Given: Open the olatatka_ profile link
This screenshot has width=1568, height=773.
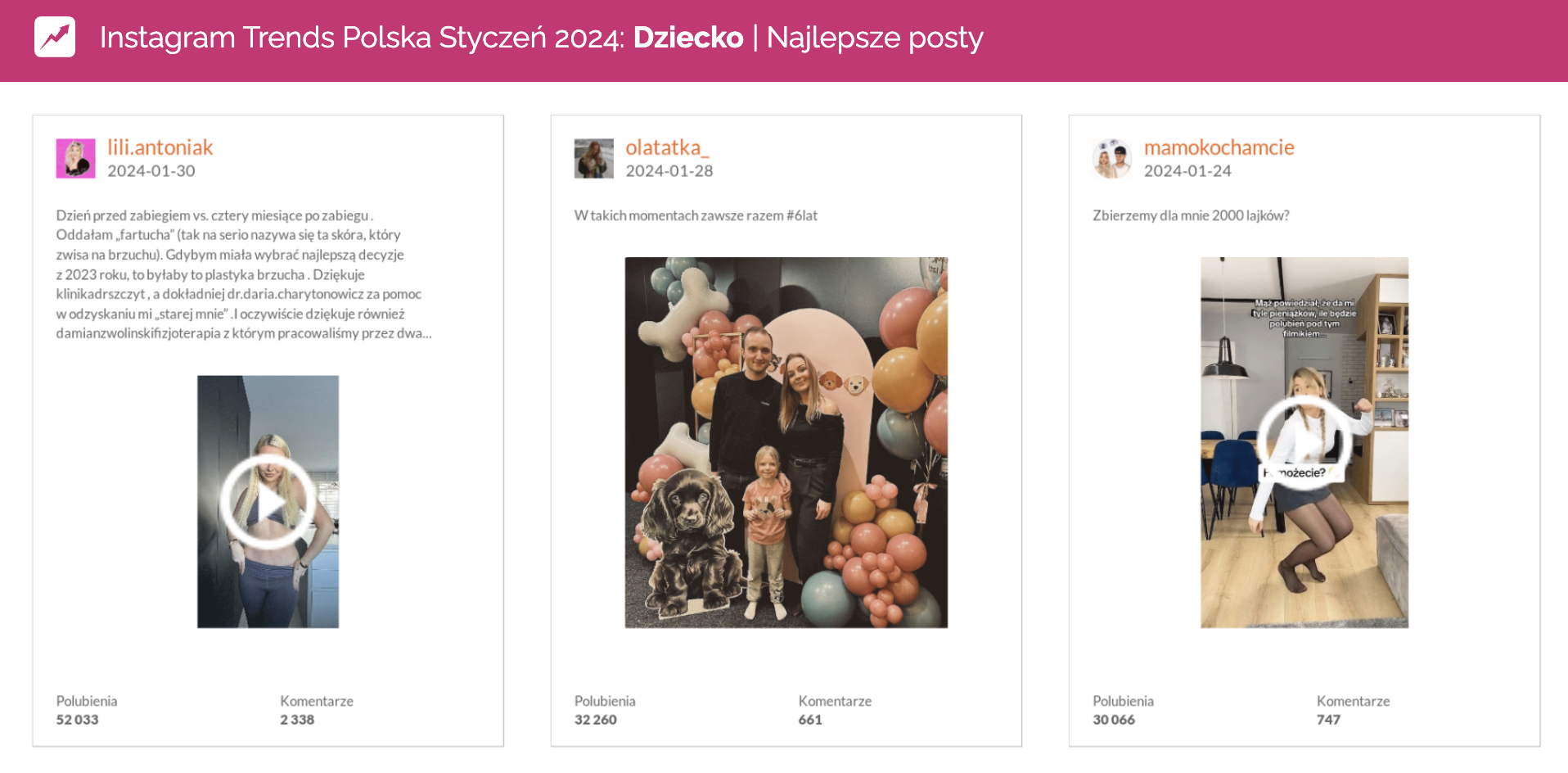Looking at the screenshot, I should [x=668, y=147].
